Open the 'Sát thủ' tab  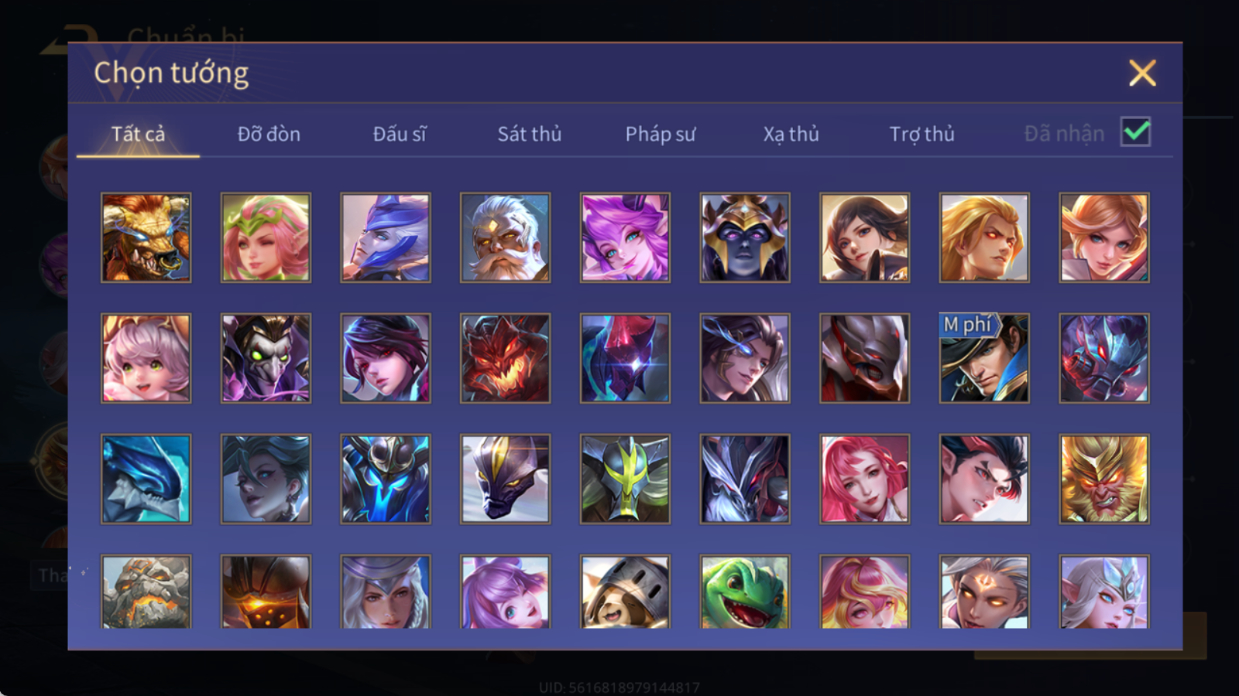pyautogui.click(x=529, y=134)
